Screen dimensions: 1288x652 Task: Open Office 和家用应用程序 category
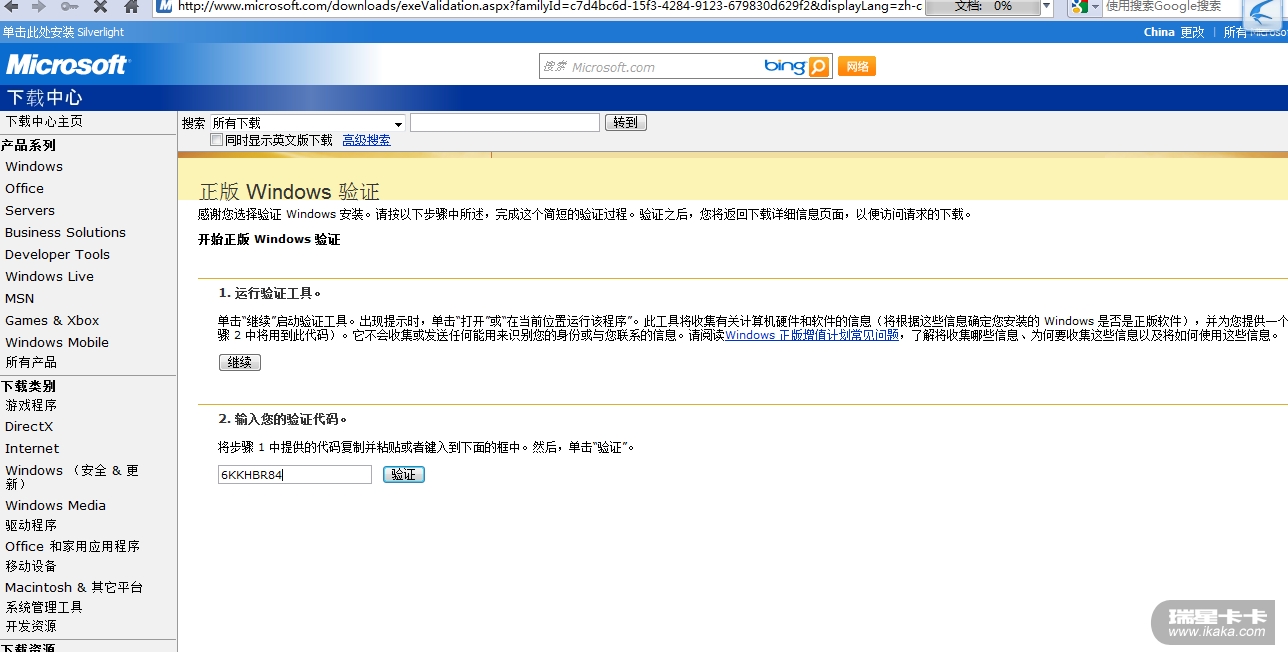coord(72,546)
